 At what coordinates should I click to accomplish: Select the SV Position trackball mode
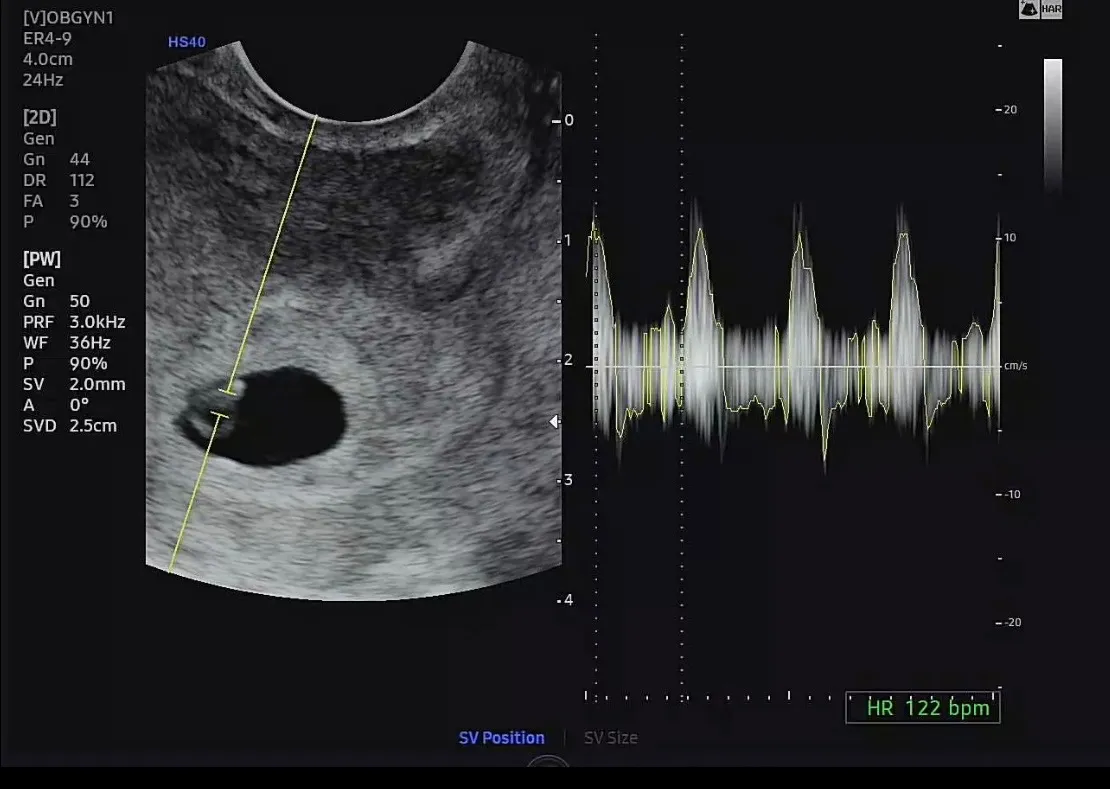[x=501, y=737]
